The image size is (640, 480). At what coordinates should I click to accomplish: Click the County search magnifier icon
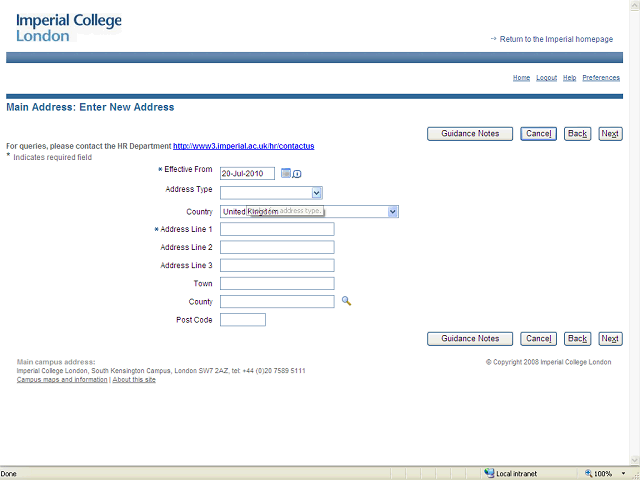point(346,301)
